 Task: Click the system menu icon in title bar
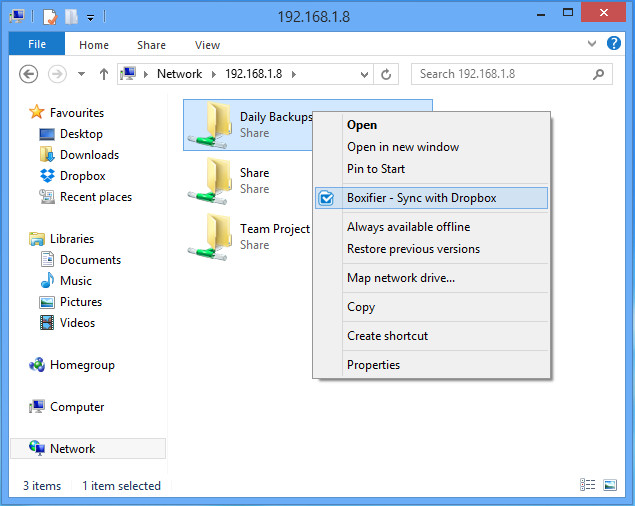click(x=17, y=16)
